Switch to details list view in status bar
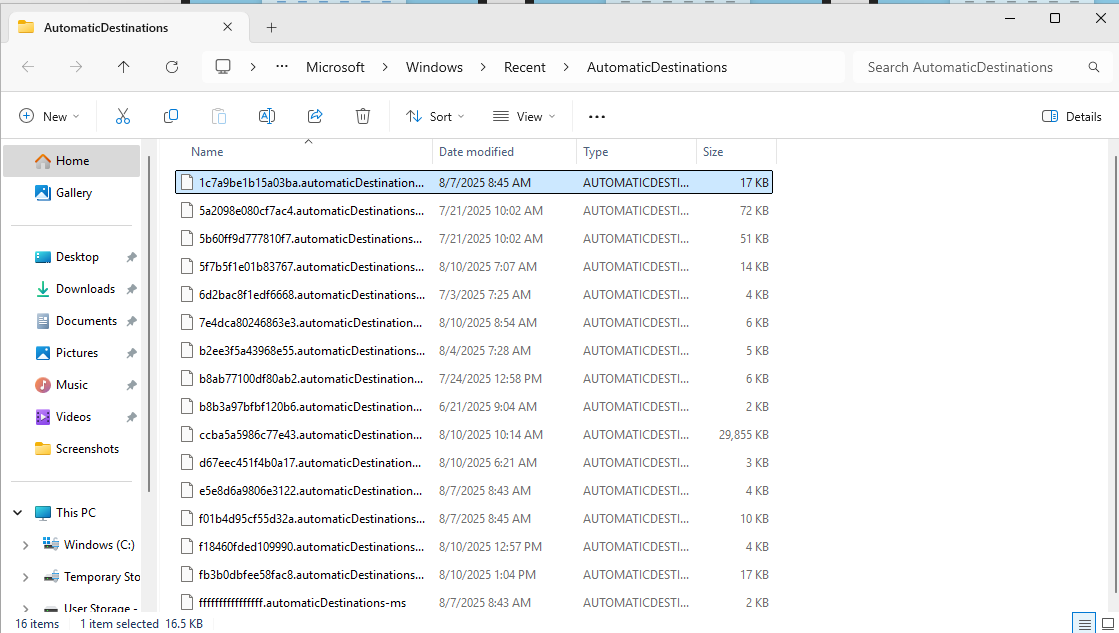This screenshot has height=633, width=1119. tap(1085, 624)
